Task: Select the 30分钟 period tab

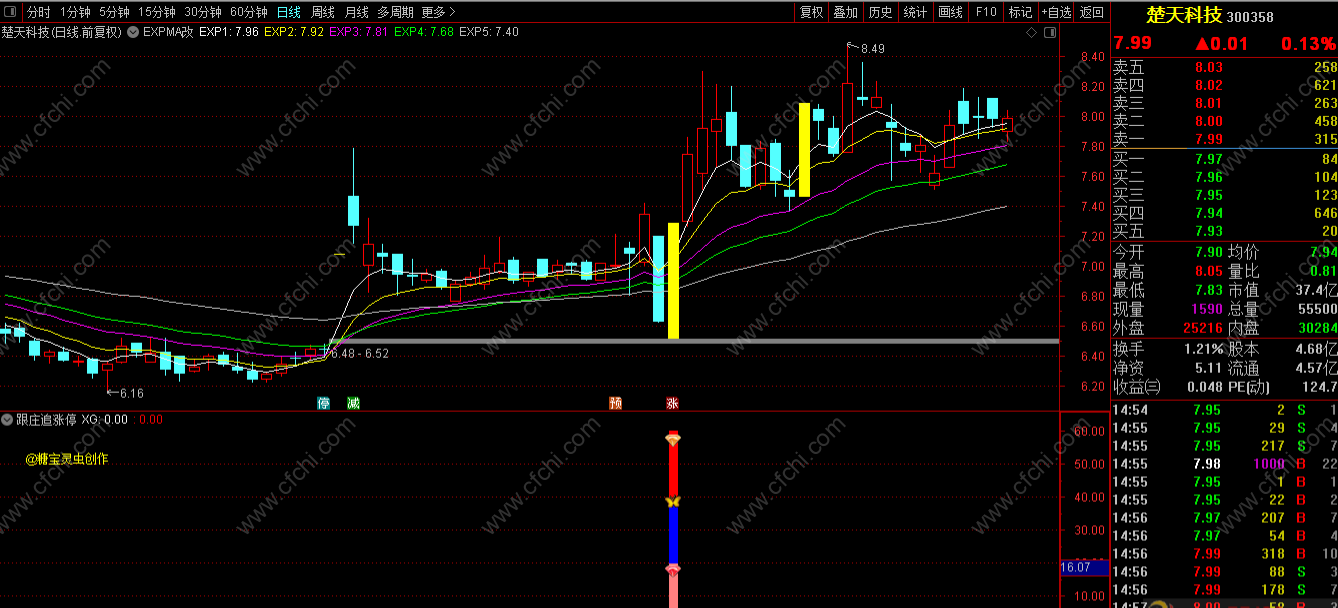Action: pos(203,12)
